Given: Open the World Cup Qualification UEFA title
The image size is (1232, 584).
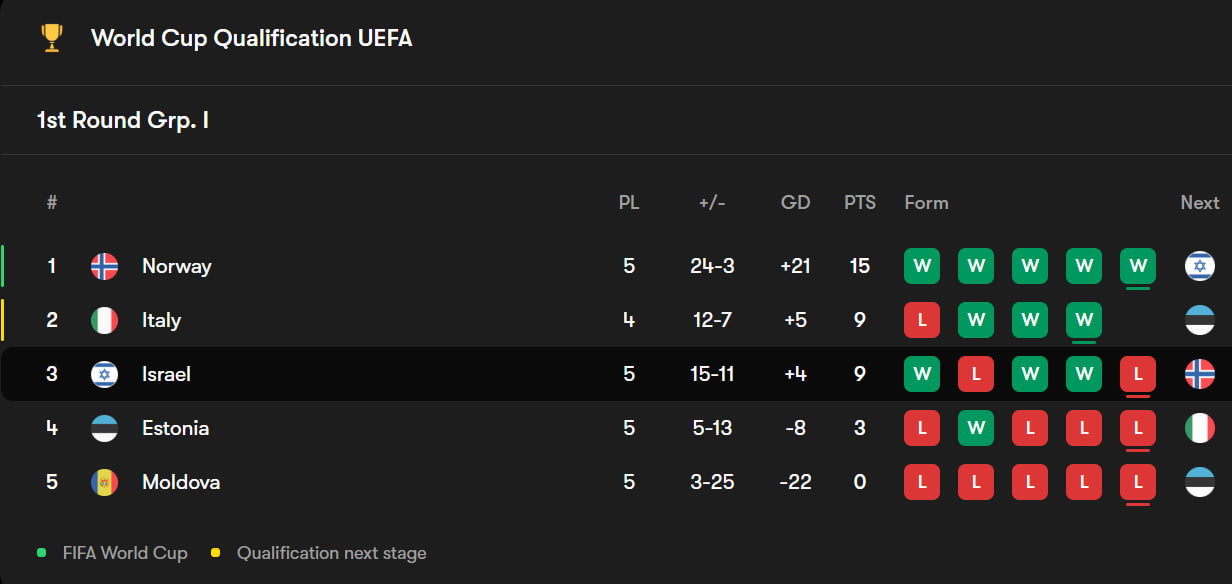Looking at the screenshot, I should [251, 38].
